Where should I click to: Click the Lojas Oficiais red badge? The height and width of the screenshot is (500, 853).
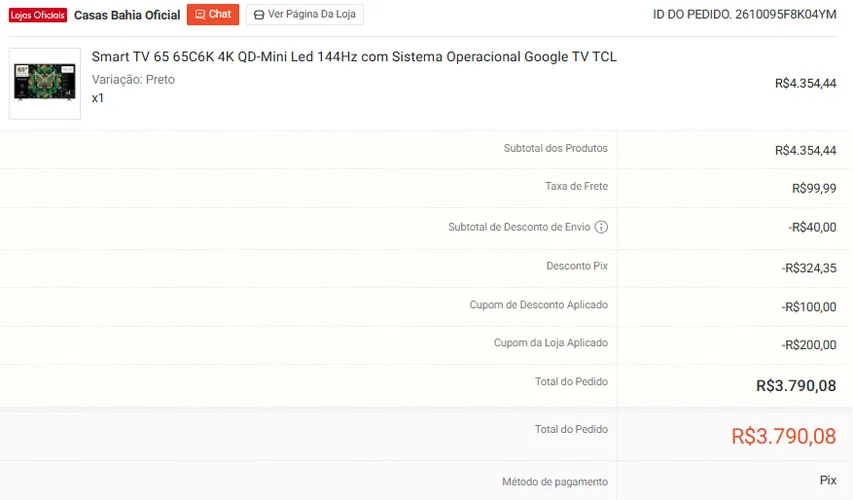pyautogui.click(x=38, y=15)
